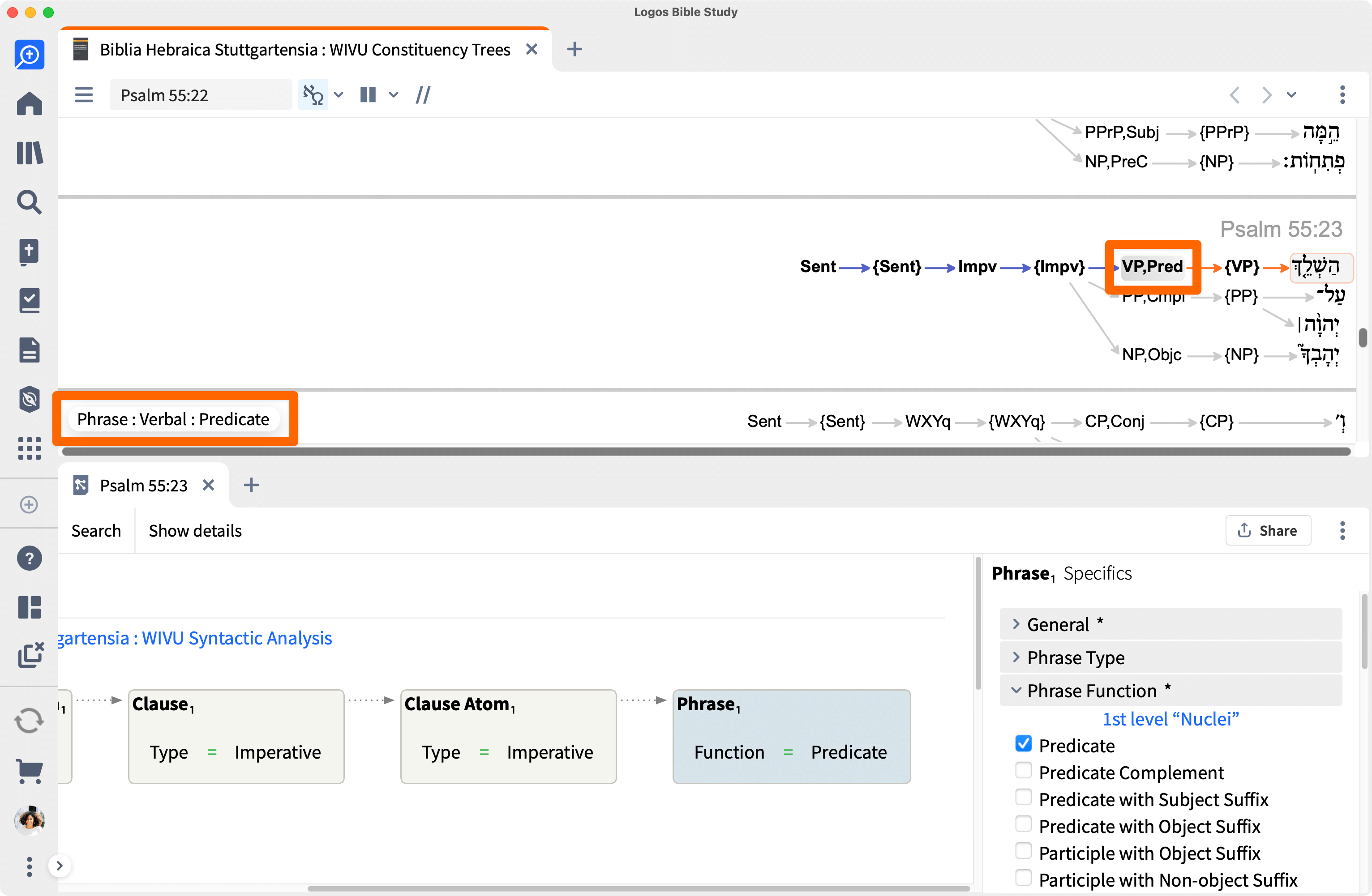Click the Psalm 55:22 reference box
Screen dimensions: 1372x896
pyautogui.click(x=200, y=95)
